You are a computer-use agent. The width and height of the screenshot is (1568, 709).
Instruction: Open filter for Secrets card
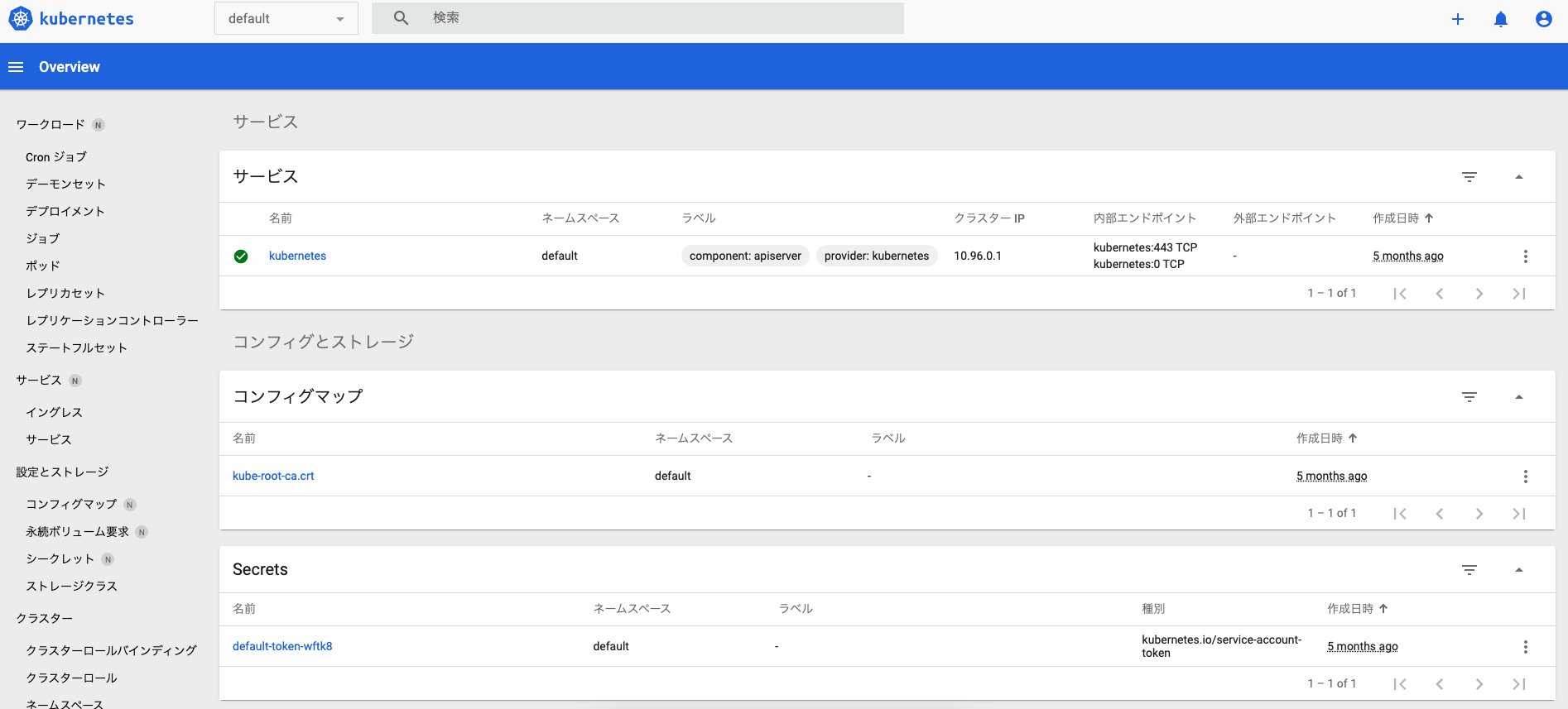click(1469, 570)
